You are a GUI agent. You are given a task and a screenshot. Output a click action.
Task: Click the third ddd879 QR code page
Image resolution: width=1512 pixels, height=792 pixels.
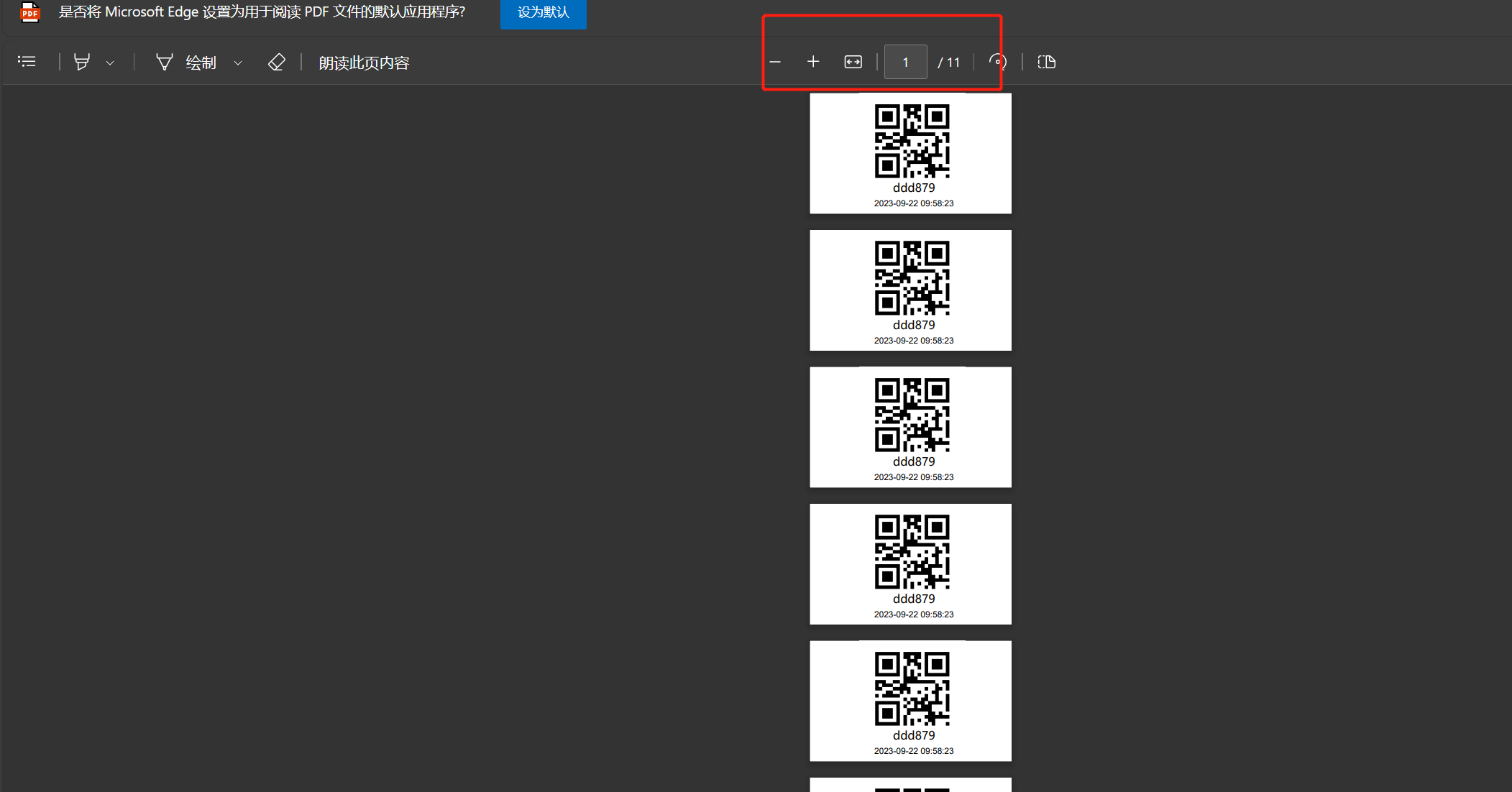pos(910,427)
